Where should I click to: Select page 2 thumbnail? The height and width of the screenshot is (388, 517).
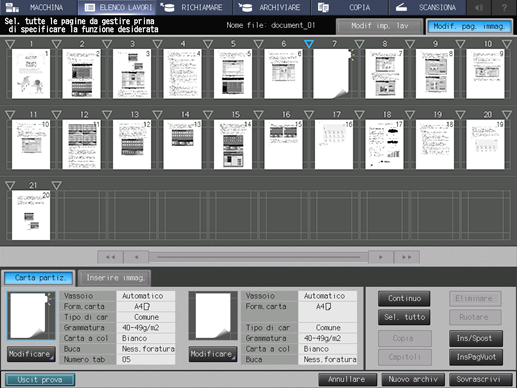point(81,74)
